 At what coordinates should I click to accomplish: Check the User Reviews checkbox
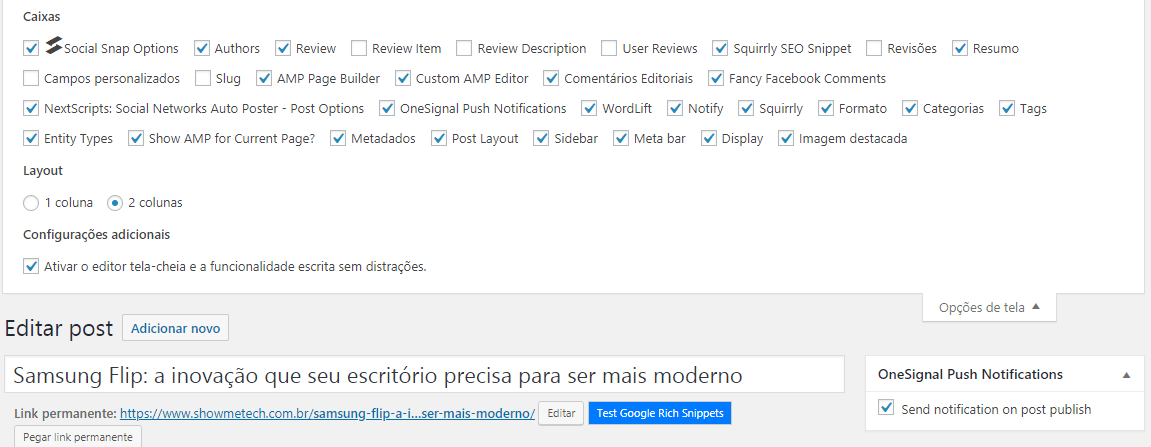coord(609,48)
